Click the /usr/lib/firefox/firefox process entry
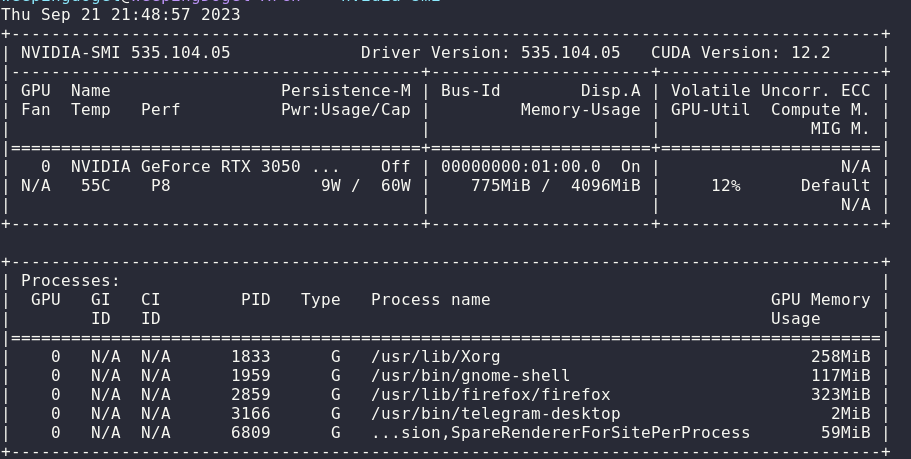This screenshot has height=459, width=911. (x=490, y=395)
